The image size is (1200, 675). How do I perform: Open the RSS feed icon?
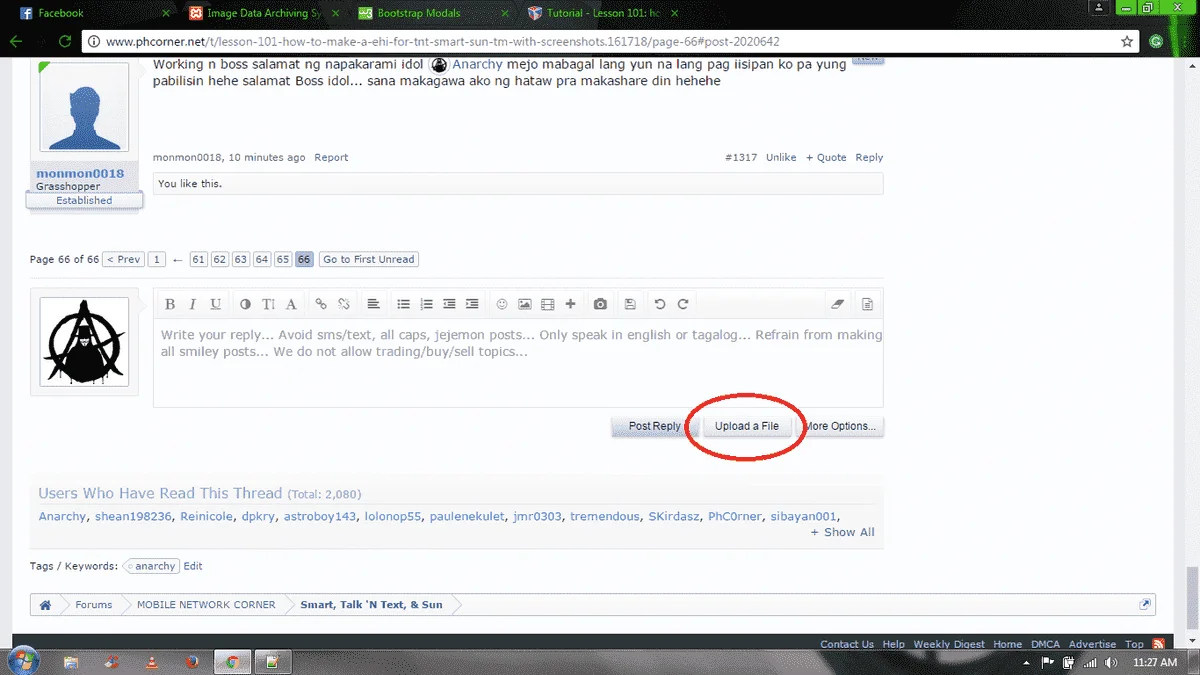[x=1158, y=644]
